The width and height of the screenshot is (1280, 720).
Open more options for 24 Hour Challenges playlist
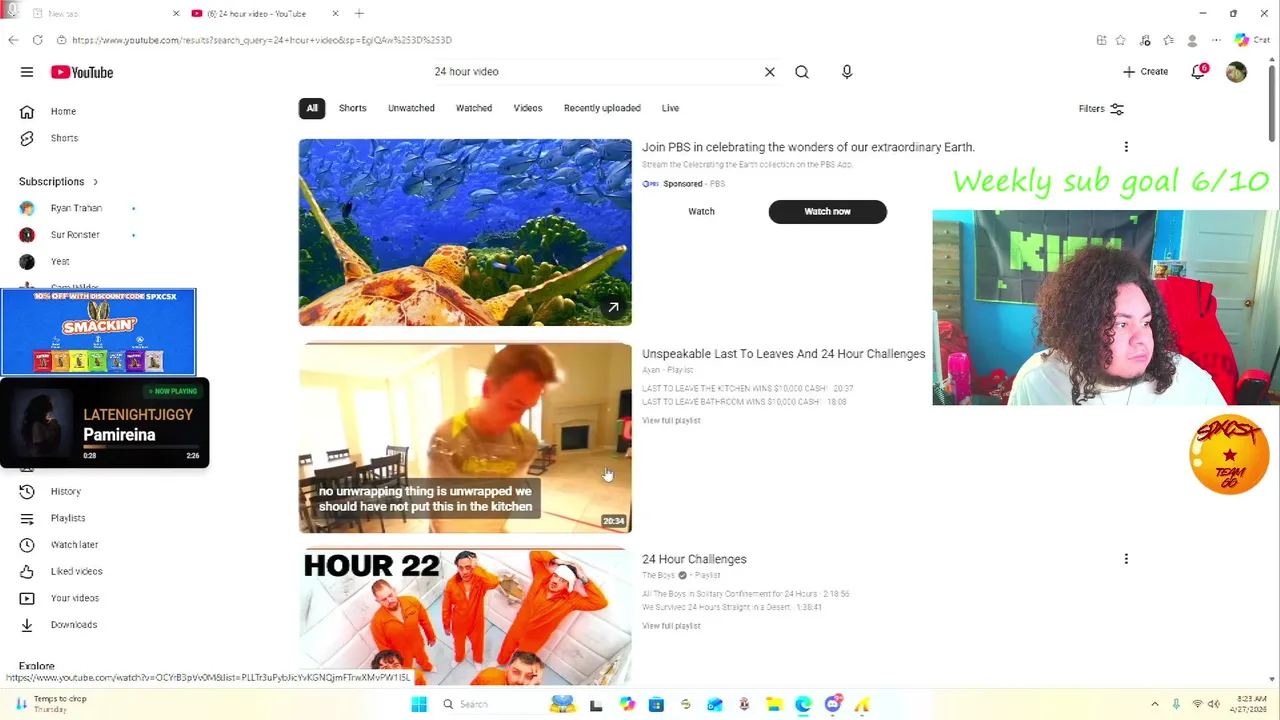click(x=1126, y=559)
